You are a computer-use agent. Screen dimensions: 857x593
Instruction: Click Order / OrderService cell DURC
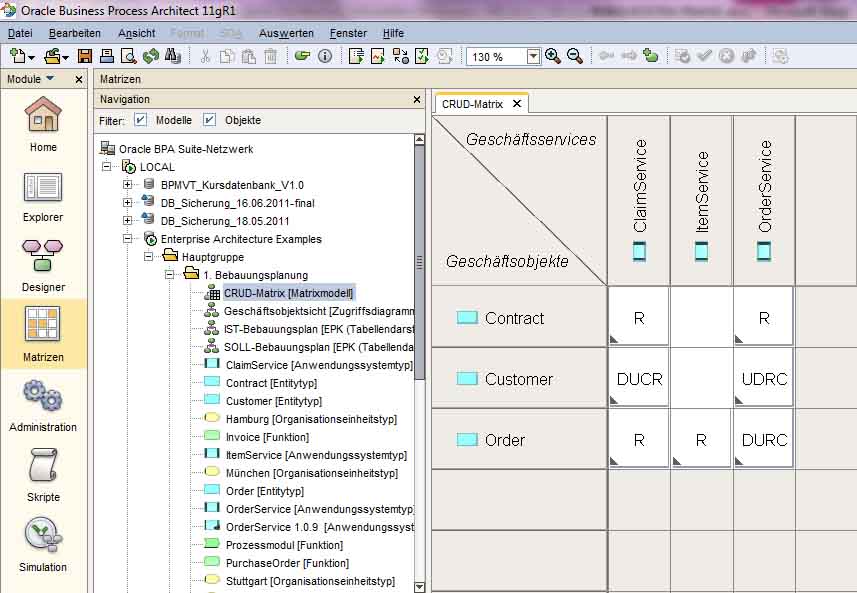pyautogui.click(x=764, y=439)
